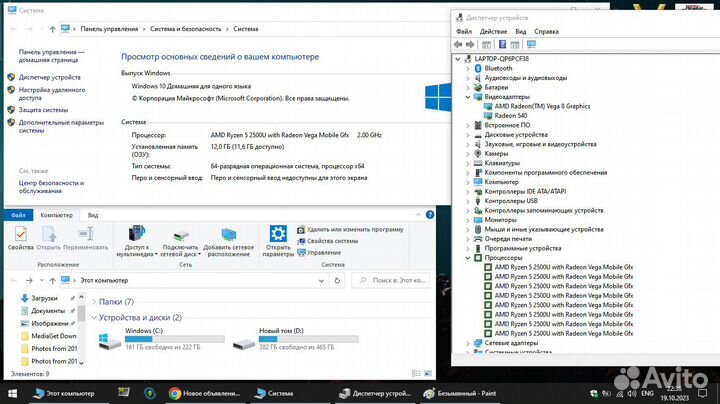Click Центр безопасности и обслуживания link
The image size is (720, 404).
click(x=51, y=187)
